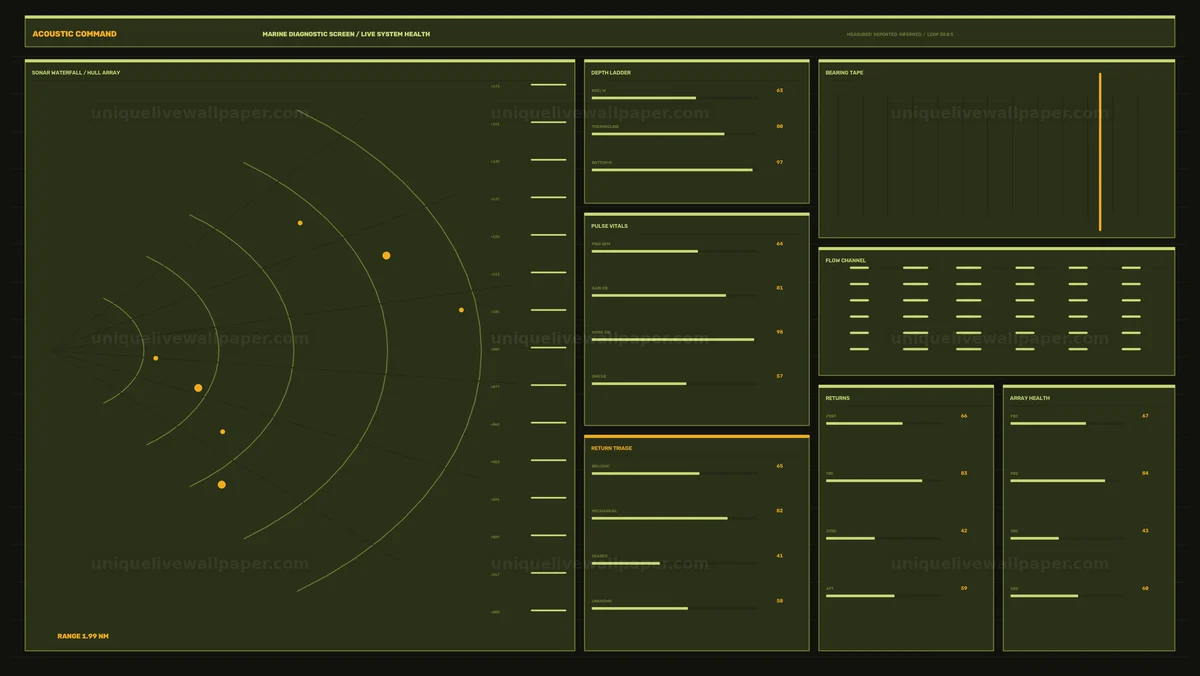Select the Sonar Waterfall / Hull Array panel title
The image size is (1200, 676).
76,73
